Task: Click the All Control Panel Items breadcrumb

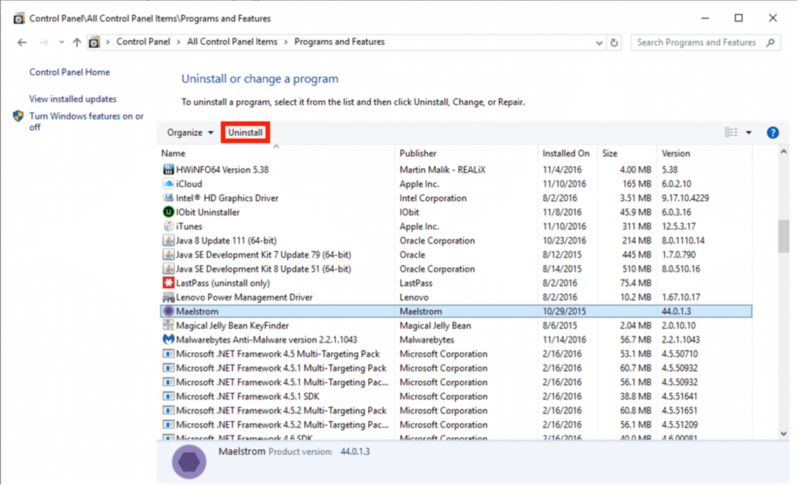Action: (232, 42)
